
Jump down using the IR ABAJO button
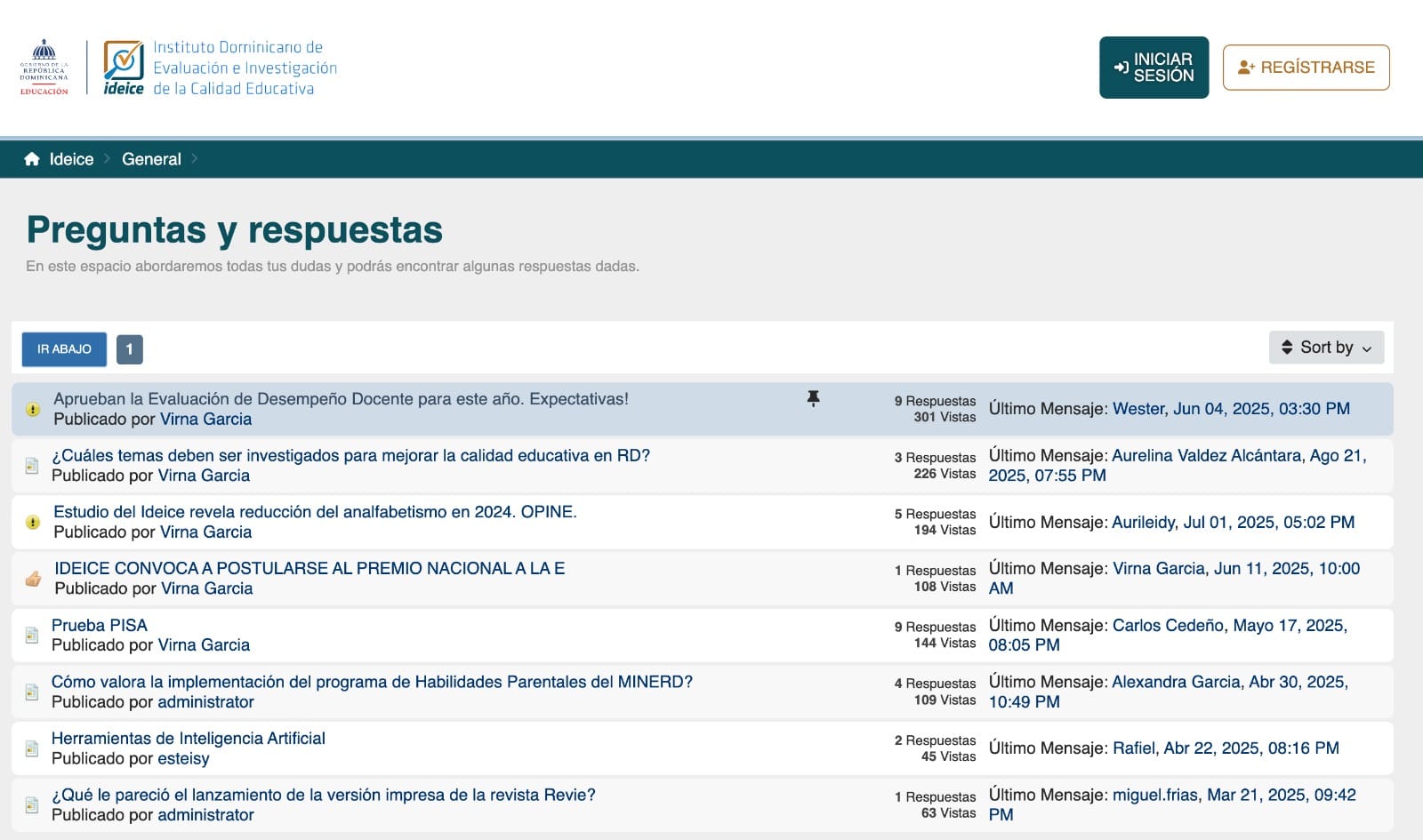point(64,349)
